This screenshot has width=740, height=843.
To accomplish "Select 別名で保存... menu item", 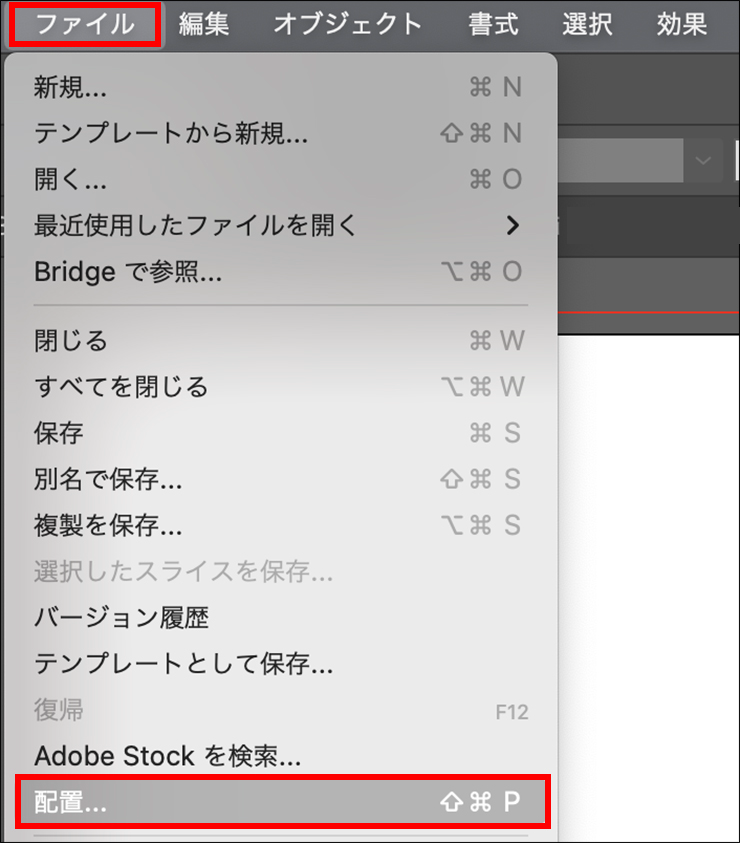I will [108, 479].
